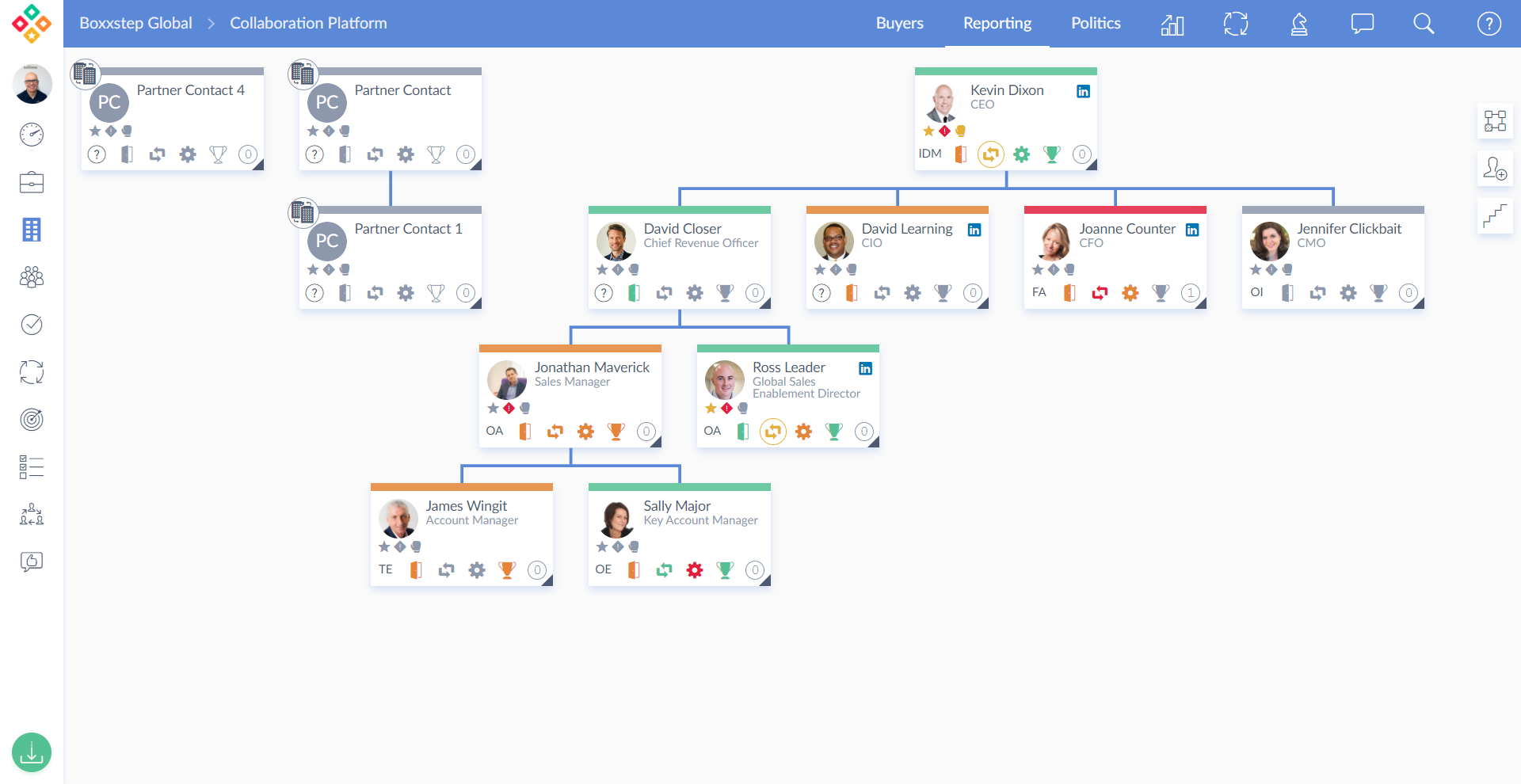Toggle the star on Partner Contact 4 card

coord(95,131)
